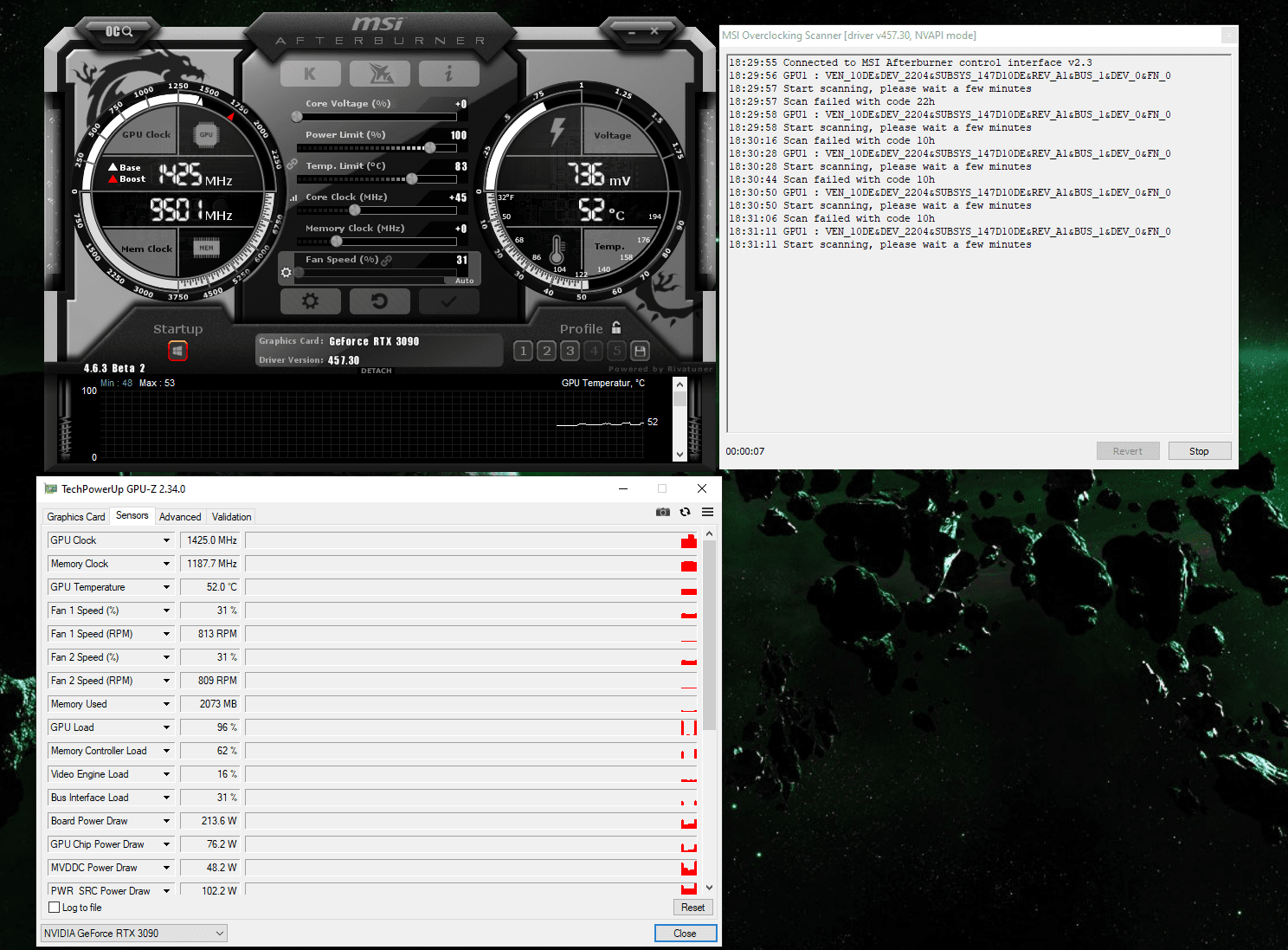Open GPU Load sensor dropdown
Viewport: 1288px width, 950px height.
[x=167, y=727]
